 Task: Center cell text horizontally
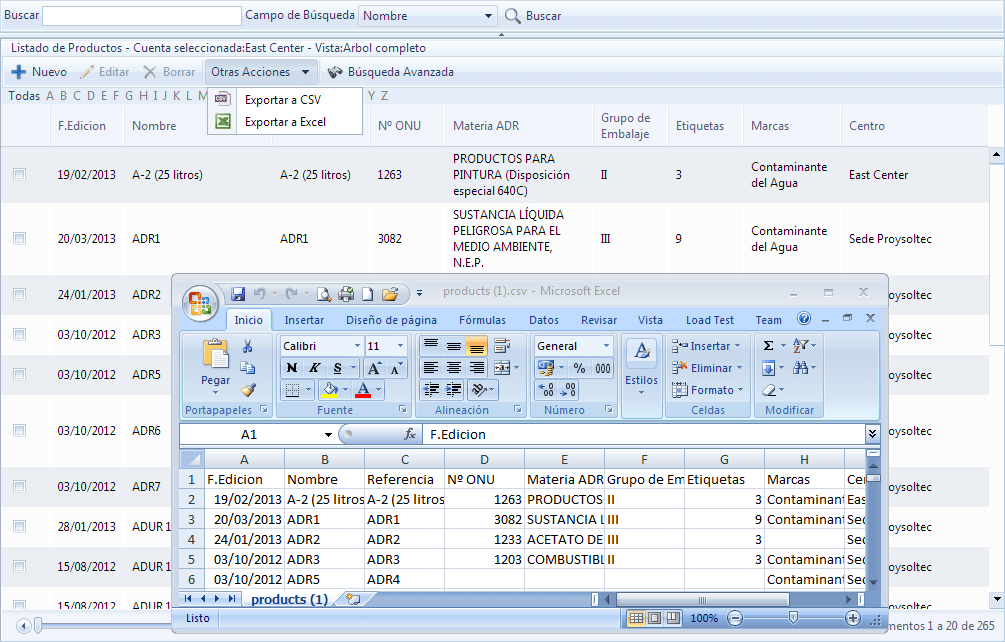click(x=454, y=368)
